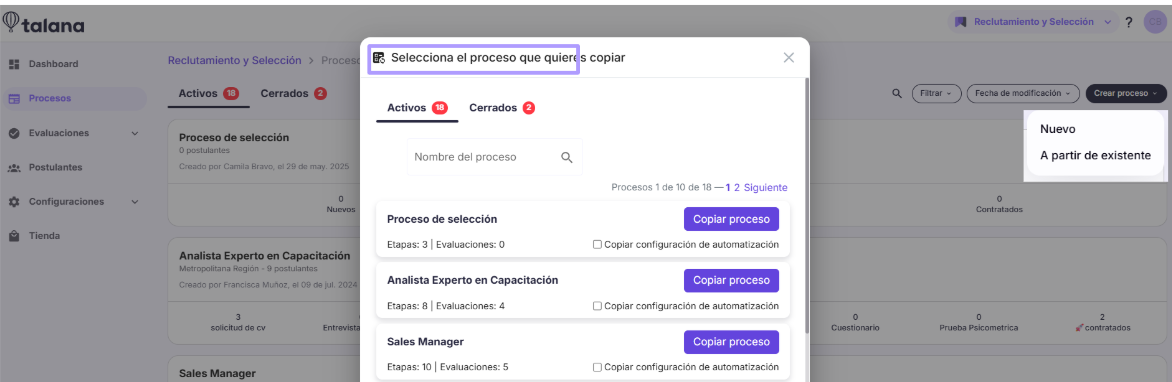Click the search magnifier beside Filtrar
The width and height of the screenshot is (1172, 382).
(897, 93)
